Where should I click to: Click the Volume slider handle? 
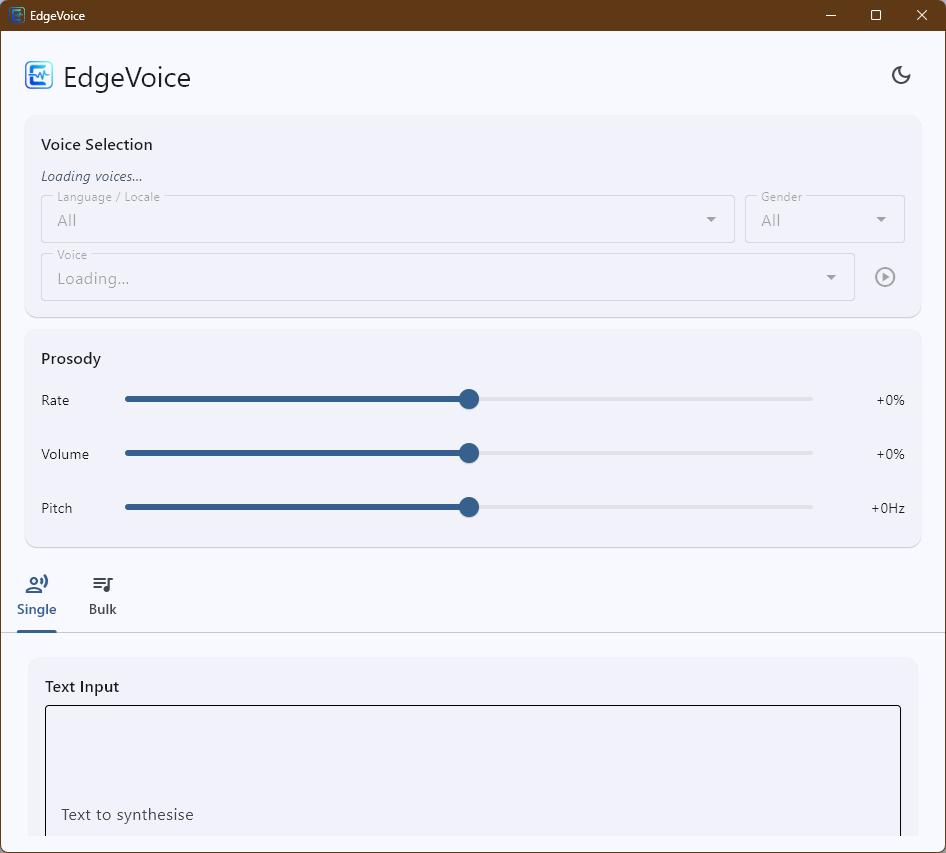(469, 453)
